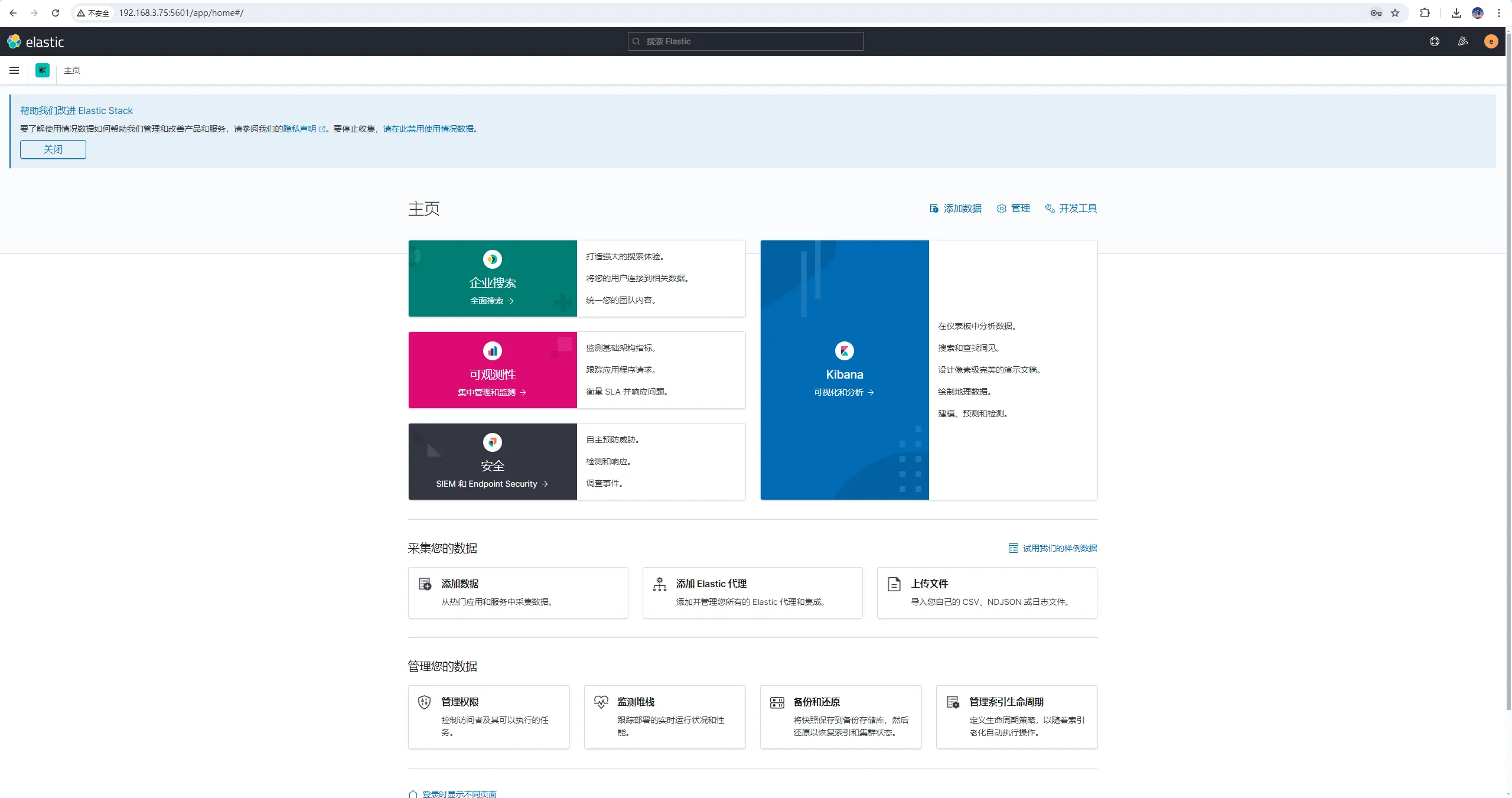Click the 管理您的数据 section heading

tap(442, 666)
